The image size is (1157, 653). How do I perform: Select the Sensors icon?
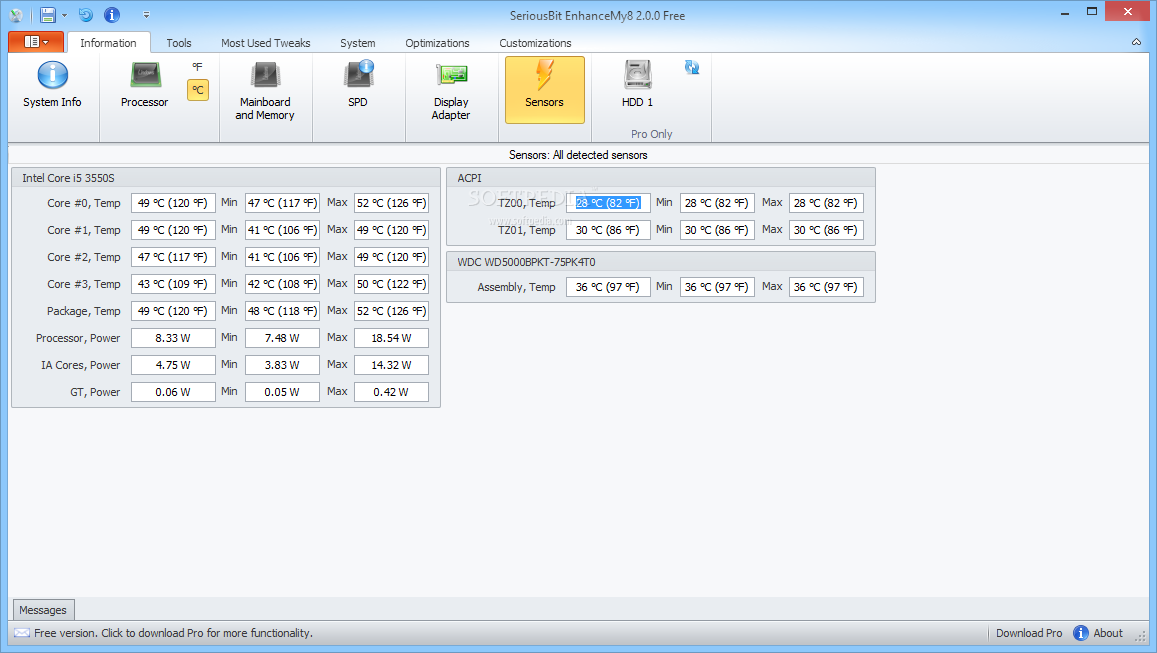(545, 89)
